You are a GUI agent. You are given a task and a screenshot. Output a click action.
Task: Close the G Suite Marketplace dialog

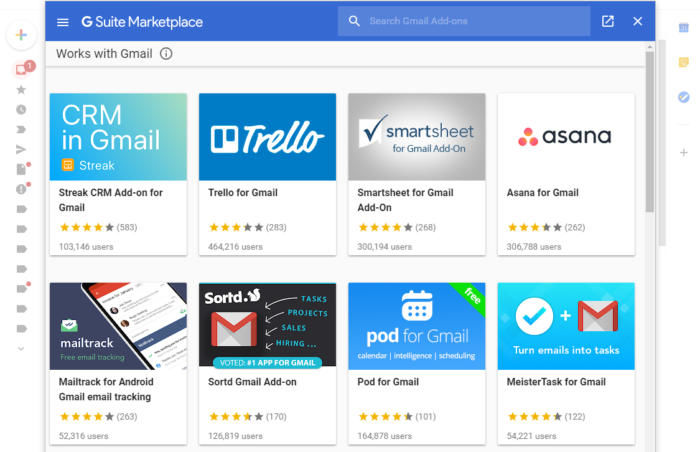click(x=638, y=21)
